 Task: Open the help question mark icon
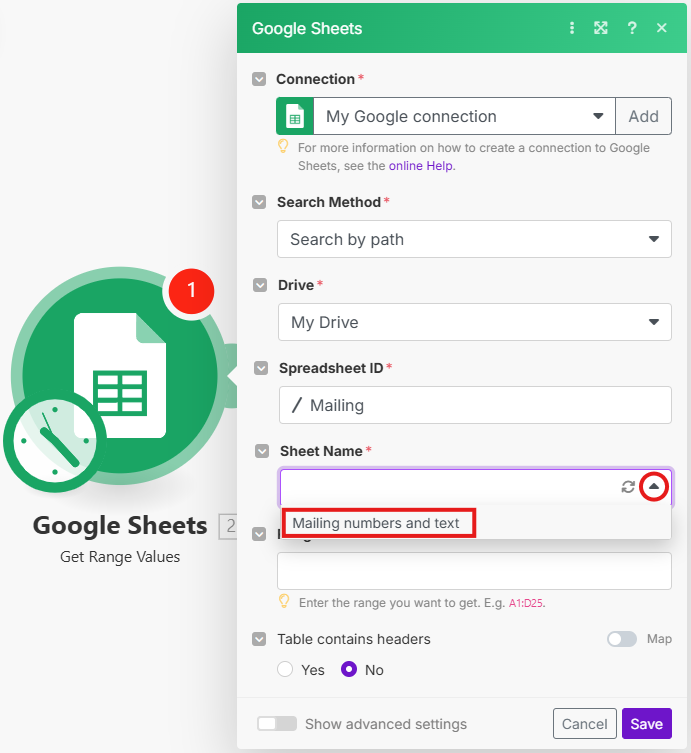pos(632,28)
